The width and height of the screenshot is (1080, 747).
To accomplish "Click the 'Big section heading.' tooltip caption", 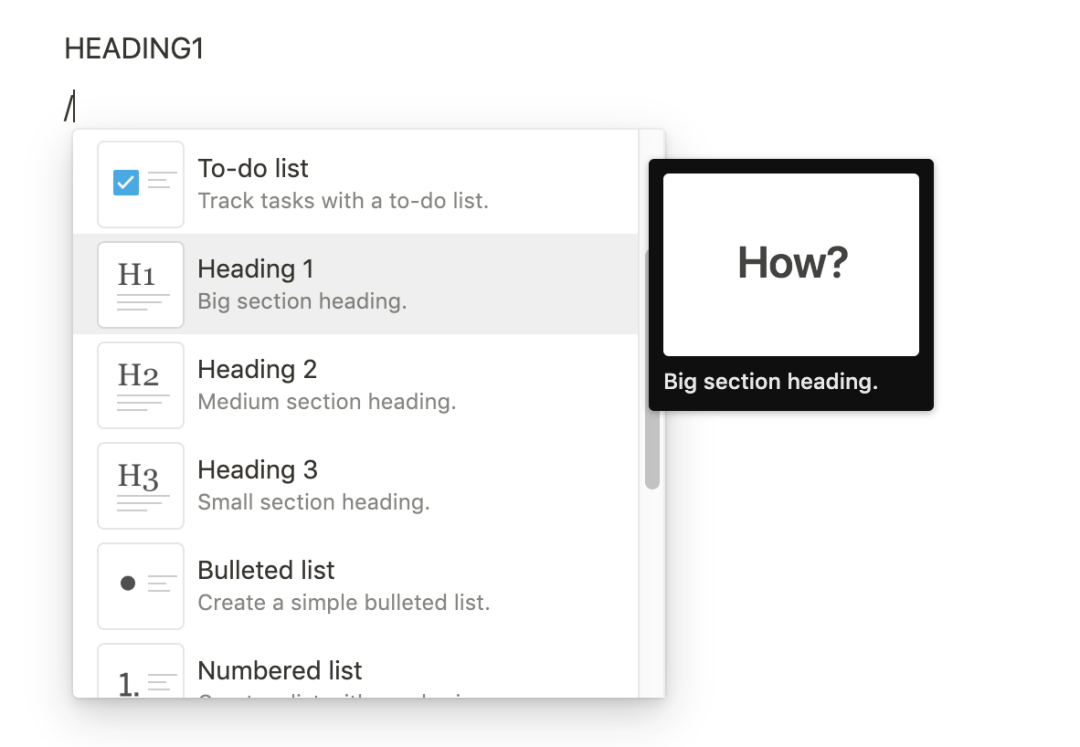I will (771, 381).
